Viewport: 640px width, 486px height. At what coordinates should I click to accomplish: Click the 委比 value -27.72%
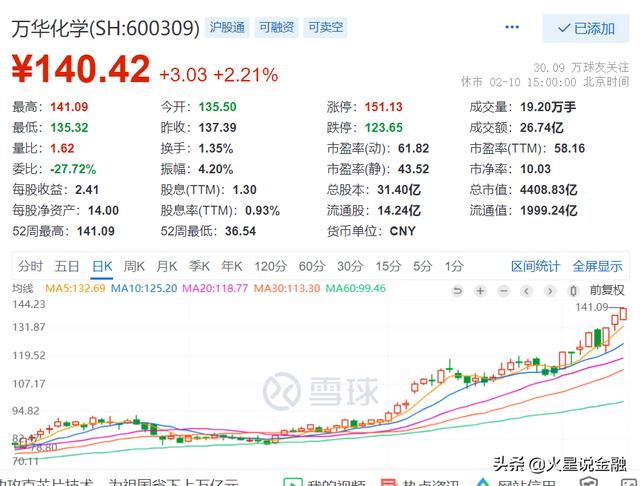coord(73,169)
